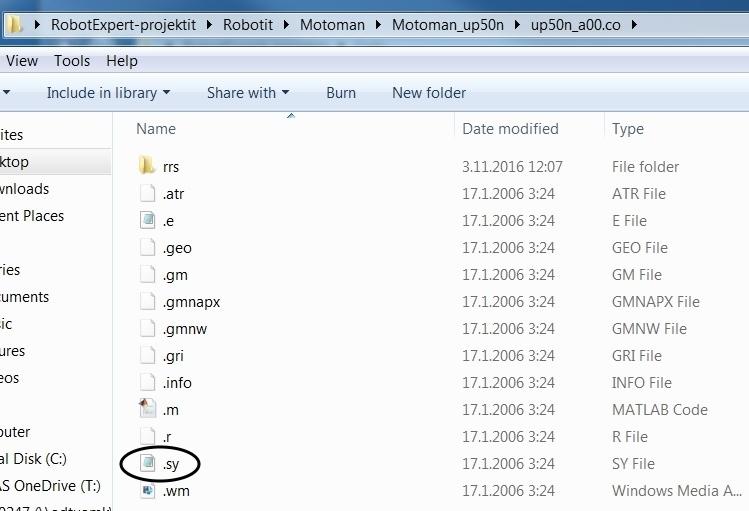Click the 'E File' type text
This screenshot has width=749, height=511.
[629, 221]
